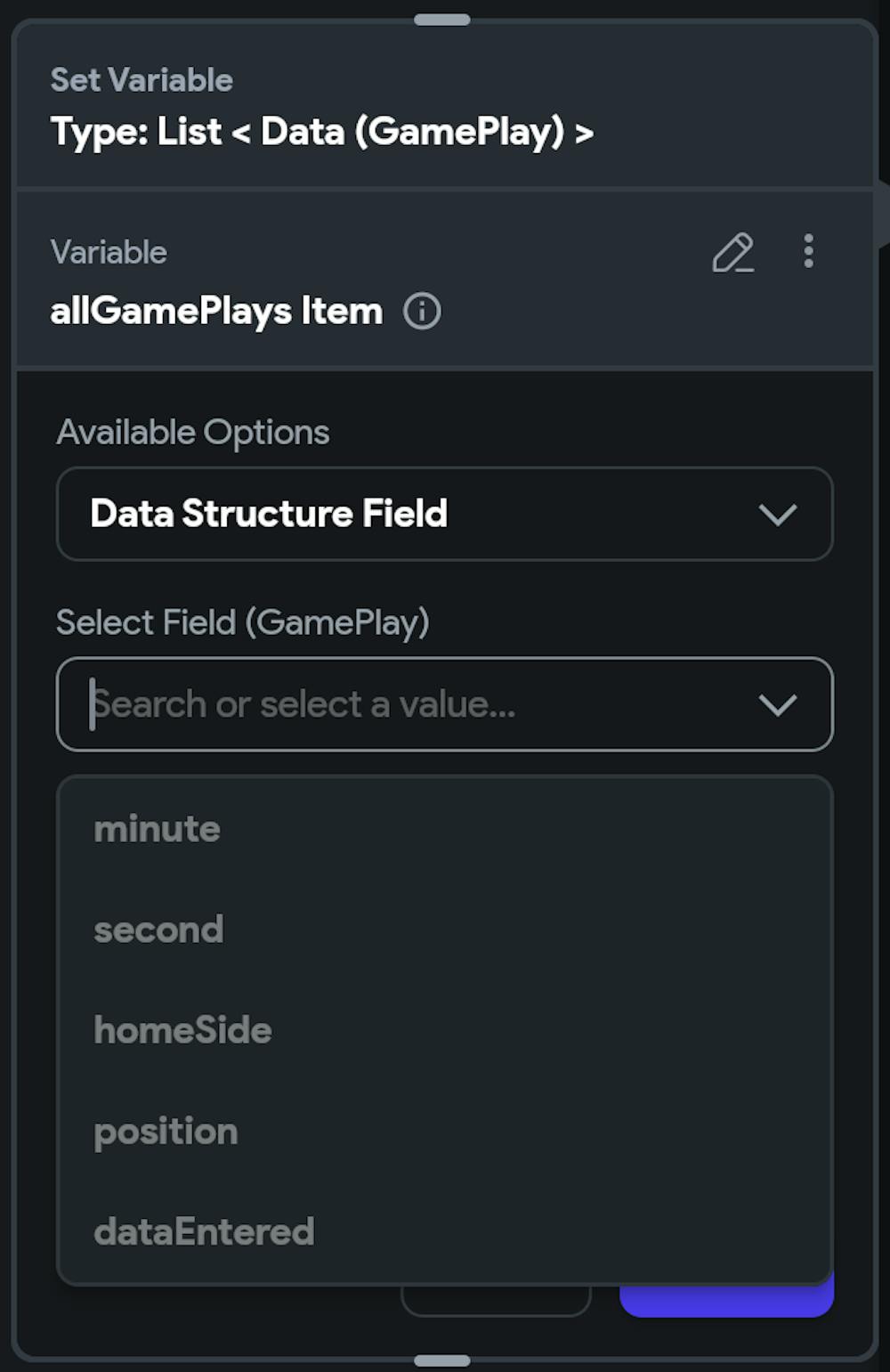Select 'position' from the field list
Screen dimensions: 890x1372
pyautogui.click(x=166, y=1132)
